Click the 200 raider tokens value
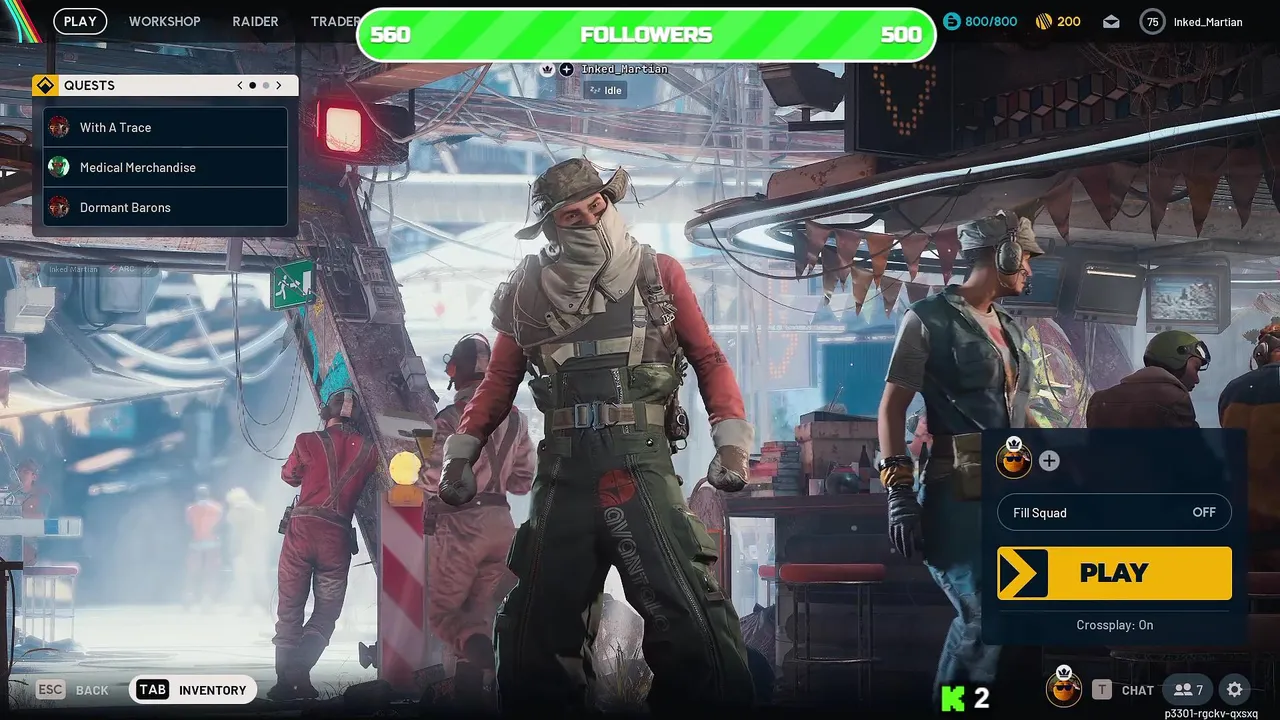This screenshot has width=1280, height=720. click(1068, 22)
